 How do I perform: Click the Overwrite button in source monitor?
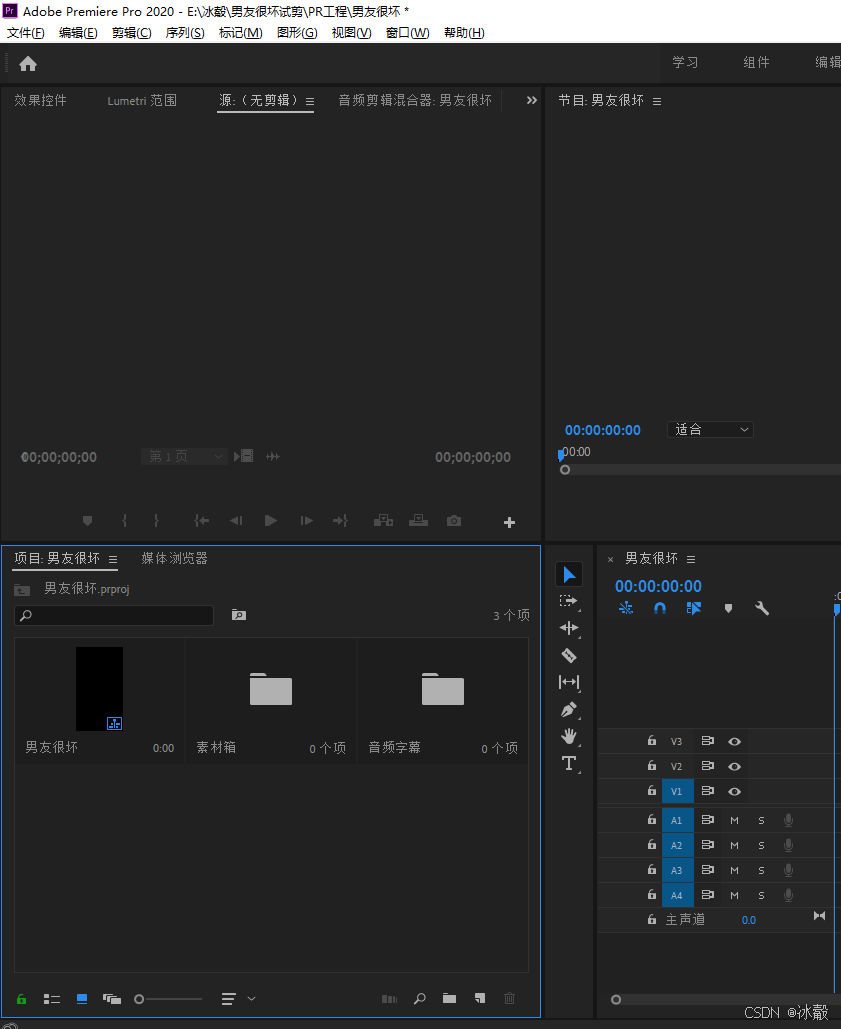tap(419, 521)
